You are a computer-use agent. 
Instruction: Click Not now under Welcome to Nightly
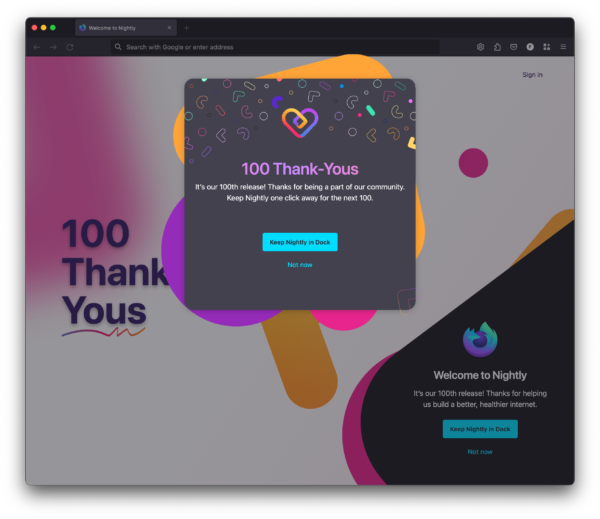tap(480, 452)
